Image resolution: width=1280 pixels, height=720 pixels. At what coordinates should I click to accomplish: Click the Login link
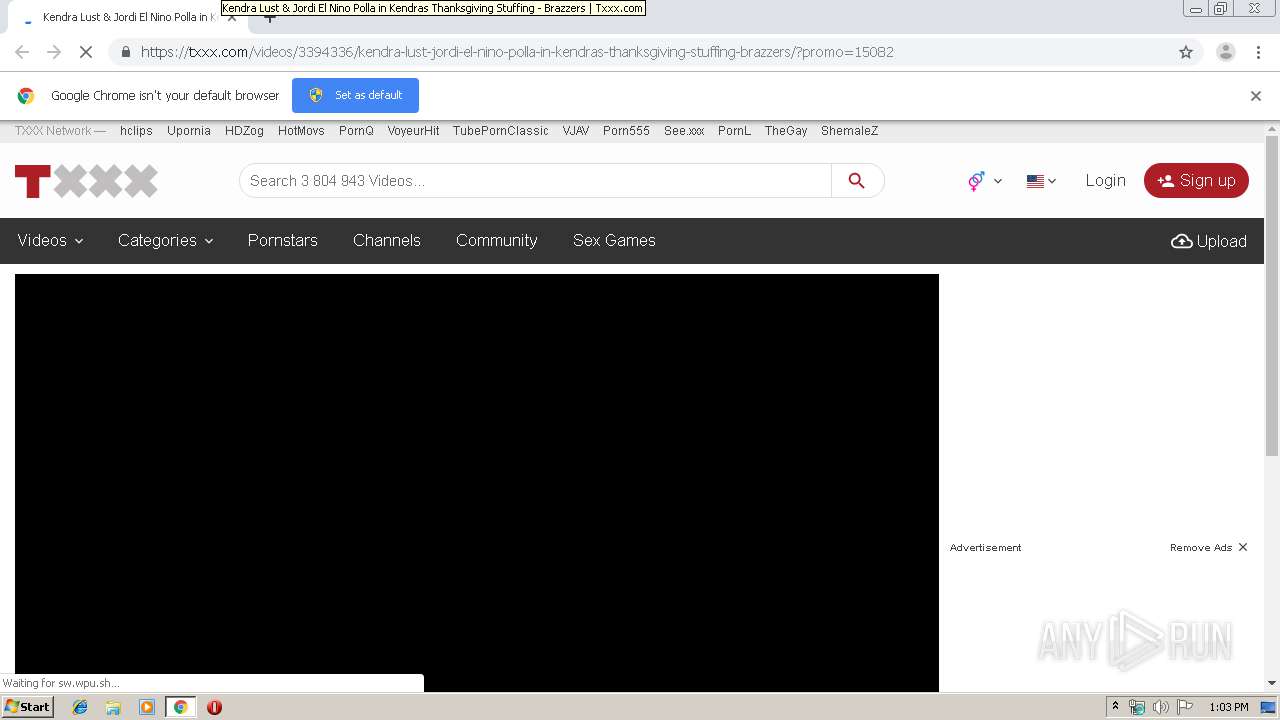(1105, 180)
